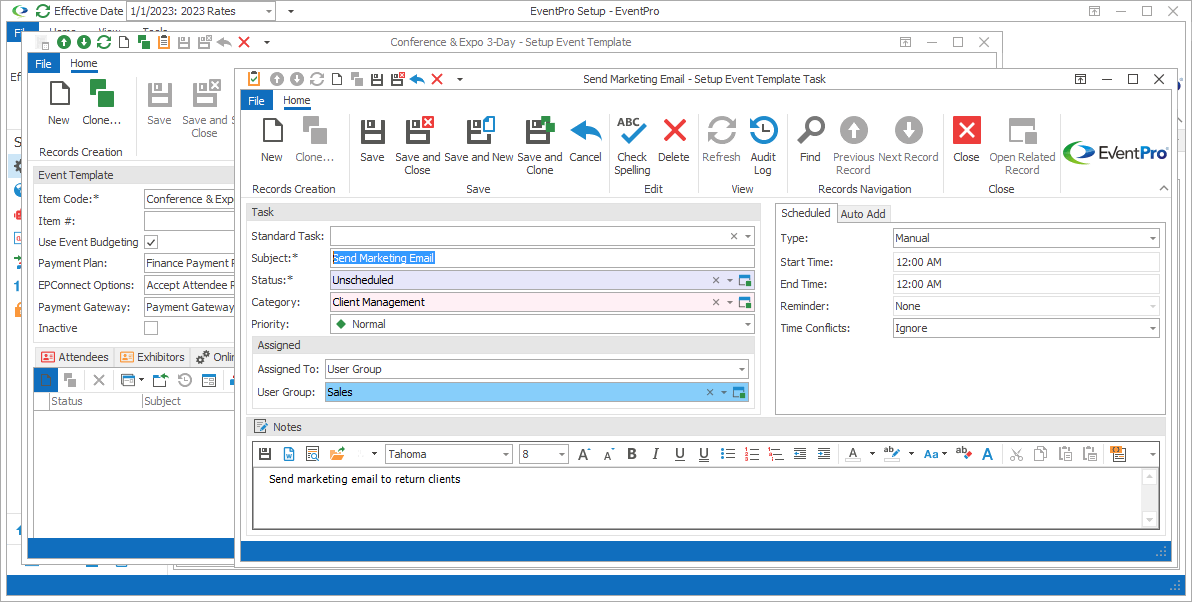Open the font size dropdown showing 8
This screenshot has width=1192, height=602.
563,455
